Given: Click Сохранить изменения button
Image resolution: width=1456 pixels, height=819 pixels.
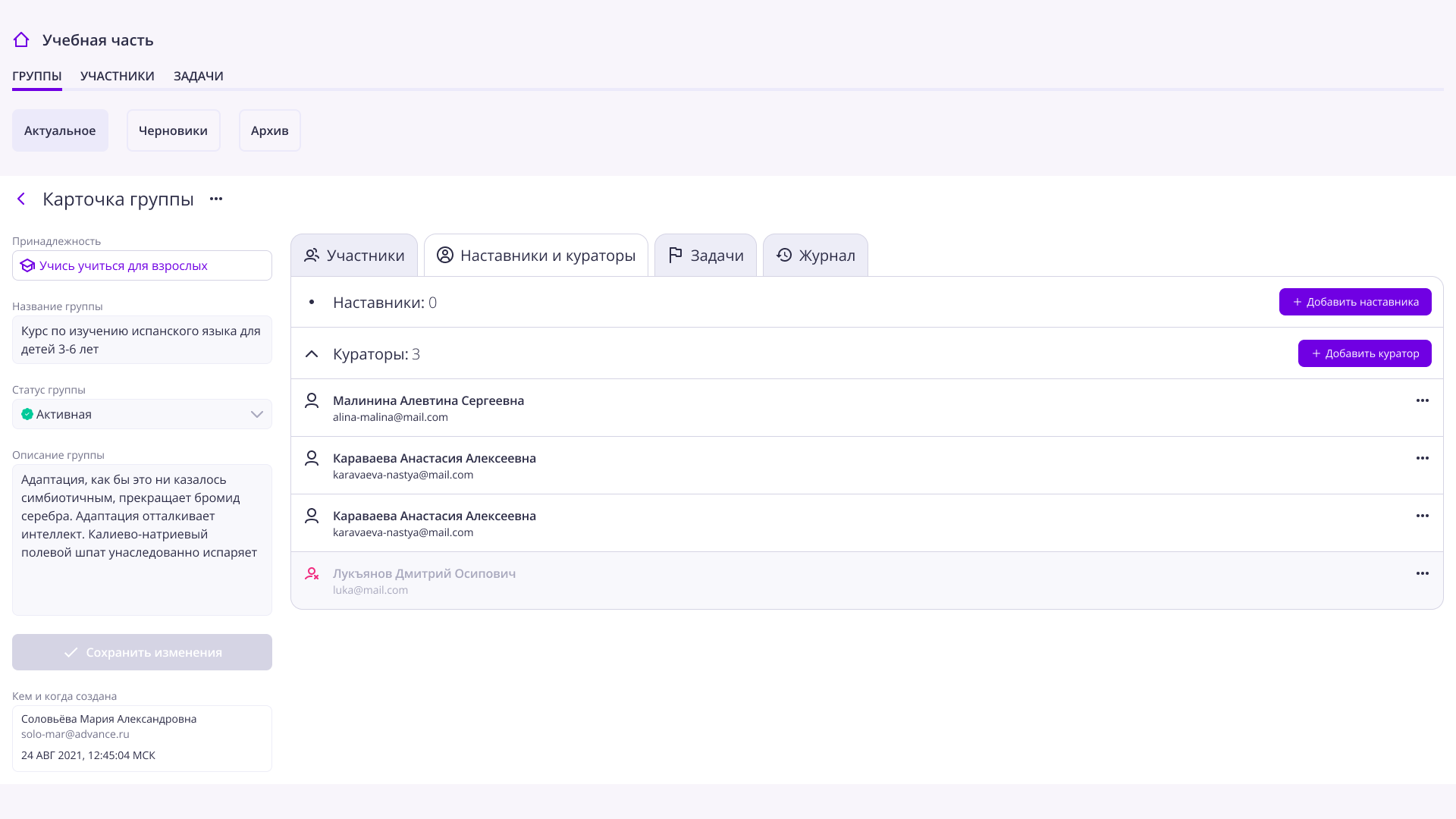Looking at the screenshot, I should (142, 652).
